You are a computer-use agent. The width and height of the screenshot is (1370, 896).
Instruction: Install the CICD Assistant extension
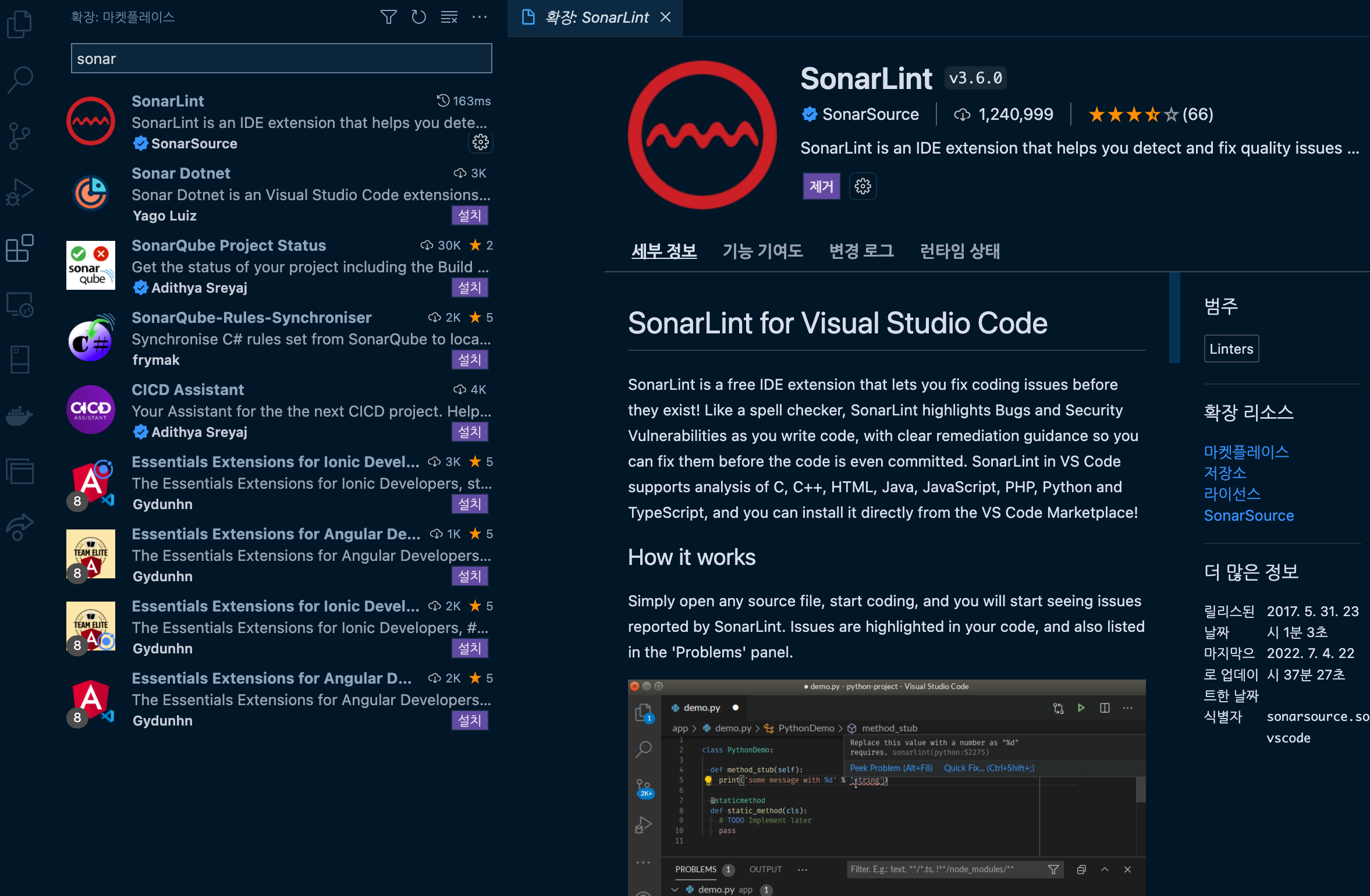470,432
